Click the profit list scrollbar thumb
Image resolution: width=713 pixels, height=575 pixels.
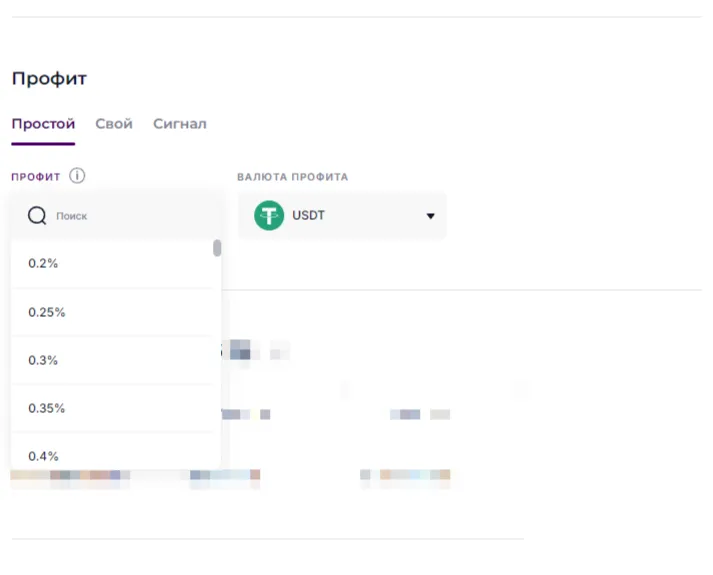coord(217,248)
